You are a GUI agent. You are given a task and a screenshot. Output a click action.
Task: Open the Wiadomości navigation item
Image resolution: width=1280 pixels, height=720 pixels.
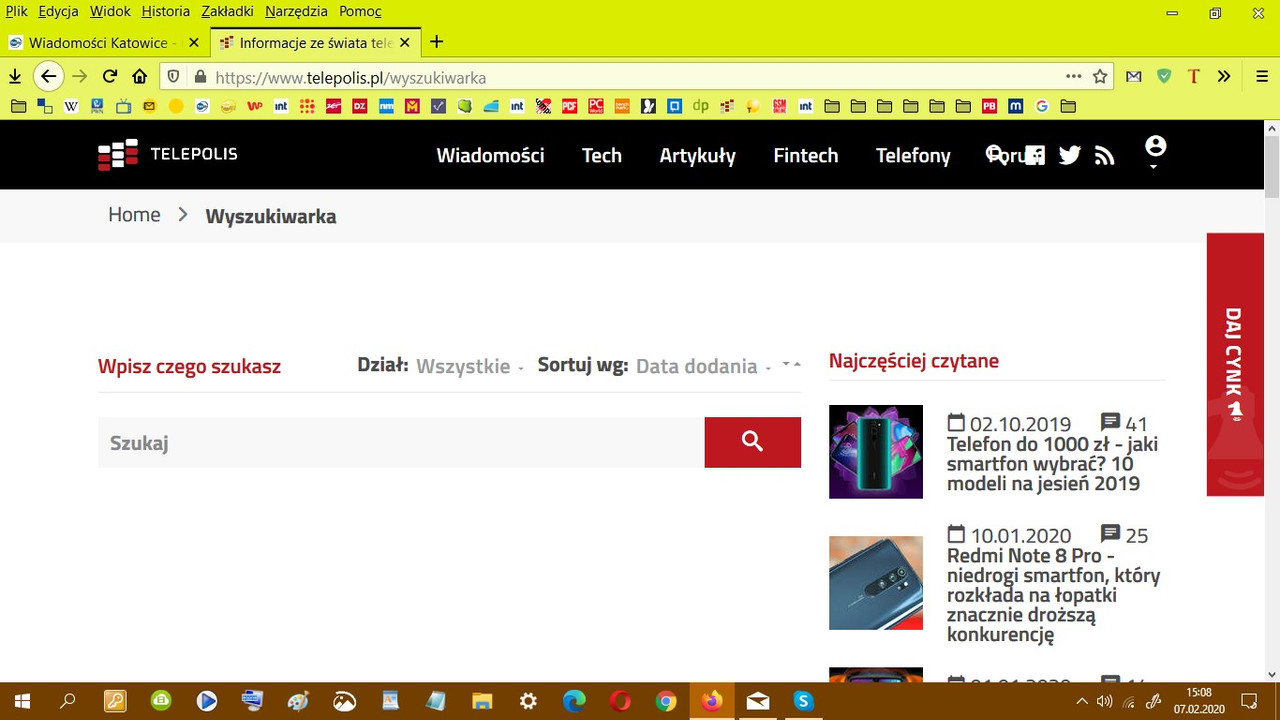point(490,155)
